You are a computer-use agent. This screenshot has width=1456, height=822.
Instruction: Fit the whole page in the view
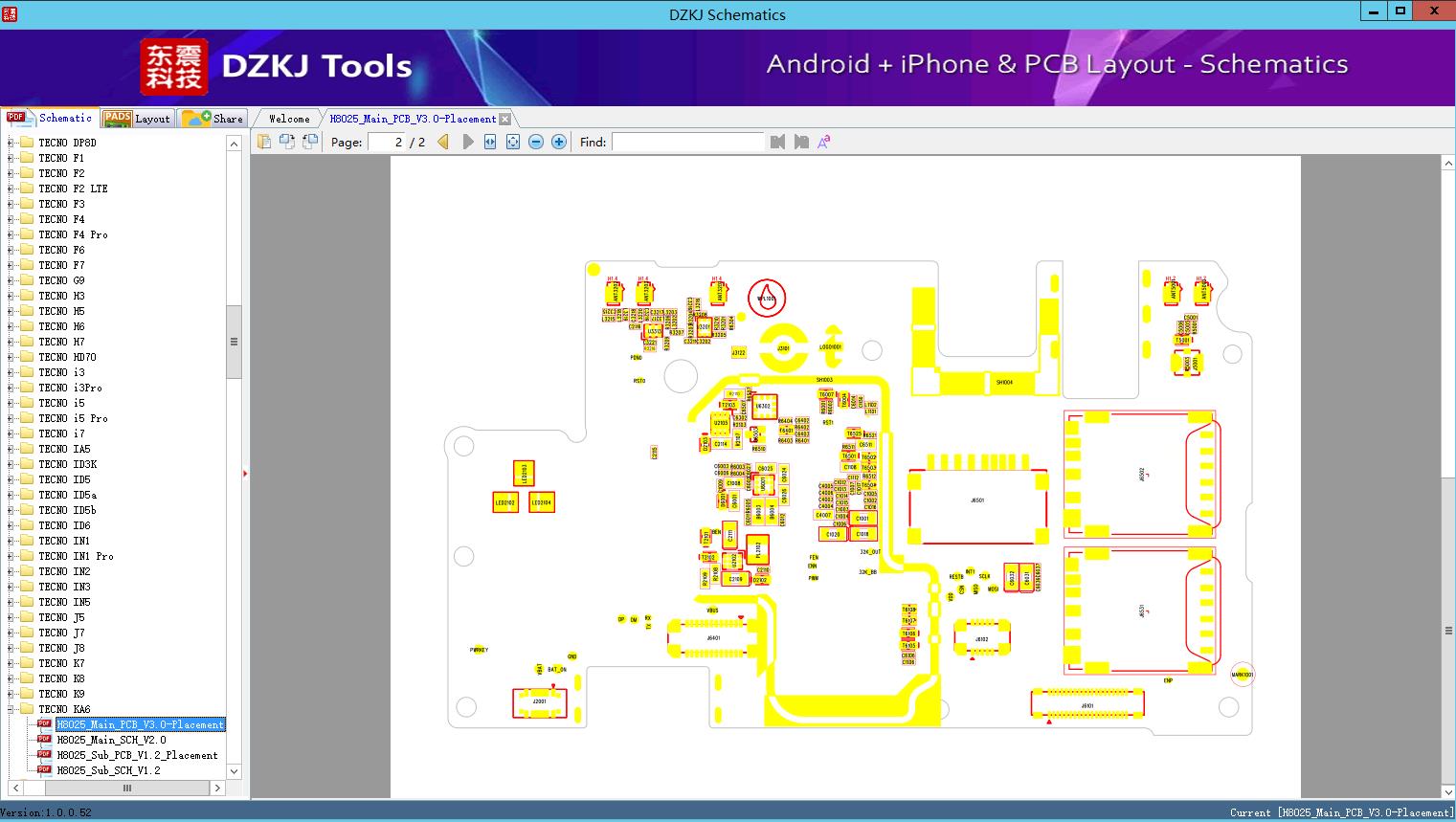(513, 142)
